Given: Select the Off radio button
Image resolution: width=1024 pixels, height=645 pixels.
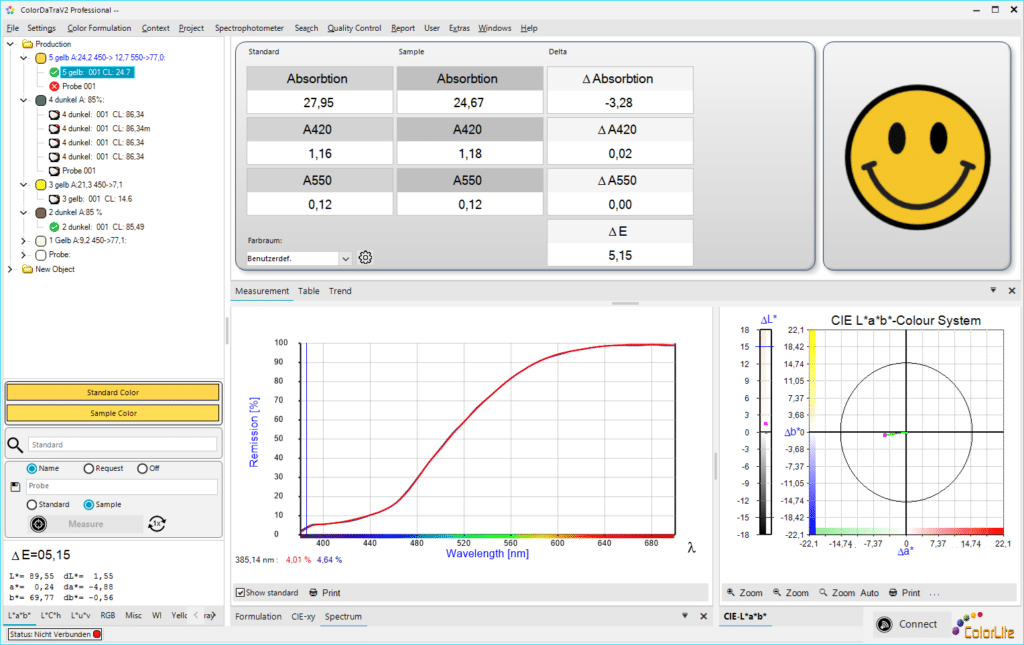Looking at the screenshot, I should (x=142, y=469).
